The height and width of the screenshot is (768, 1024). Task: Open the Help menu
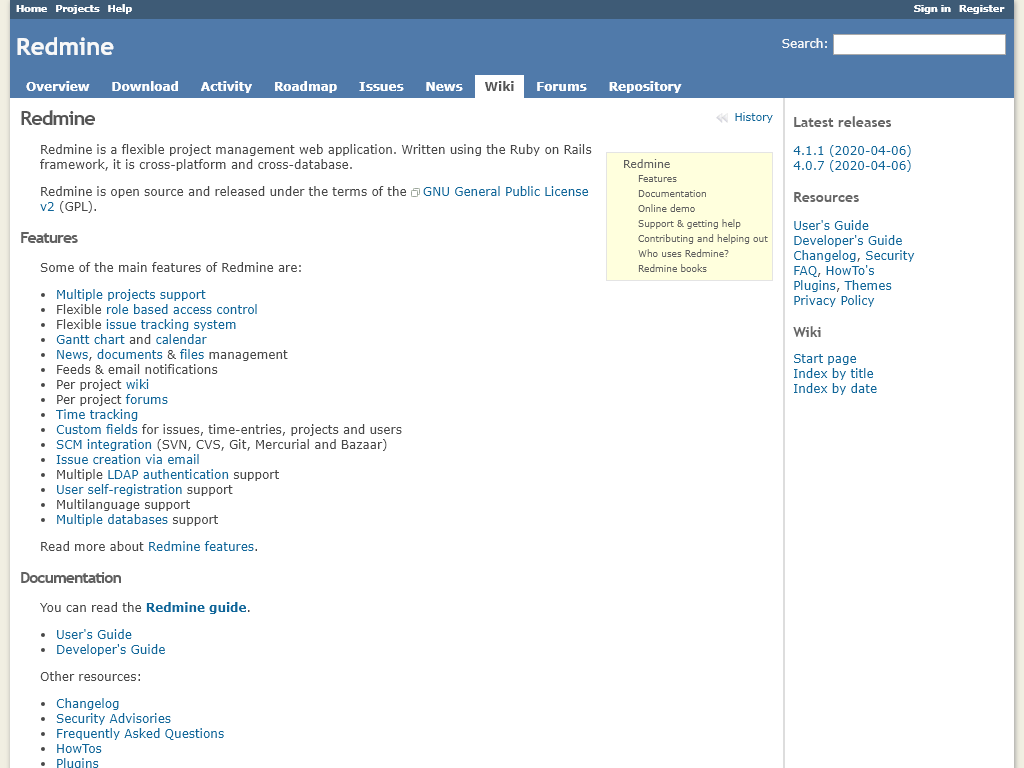(119, 8)
